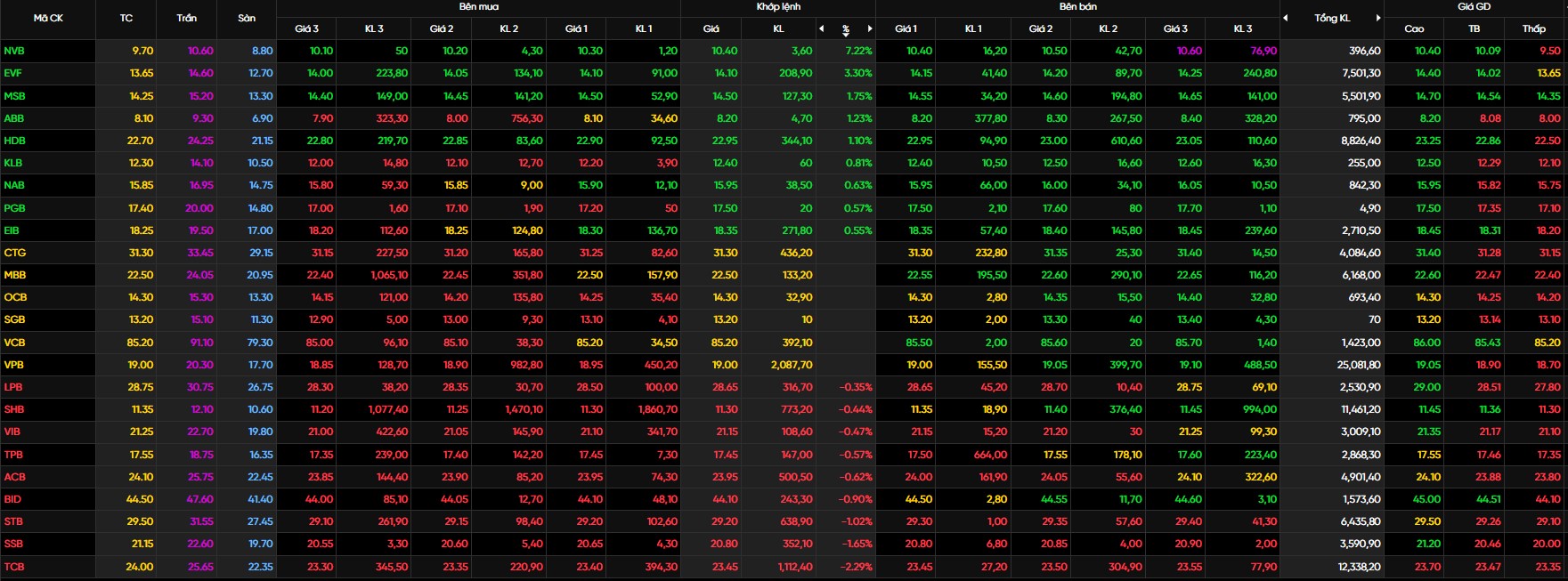The image size is (1568, 581).
Task: Open the EIB stock symbol
Action: (12, 230)
